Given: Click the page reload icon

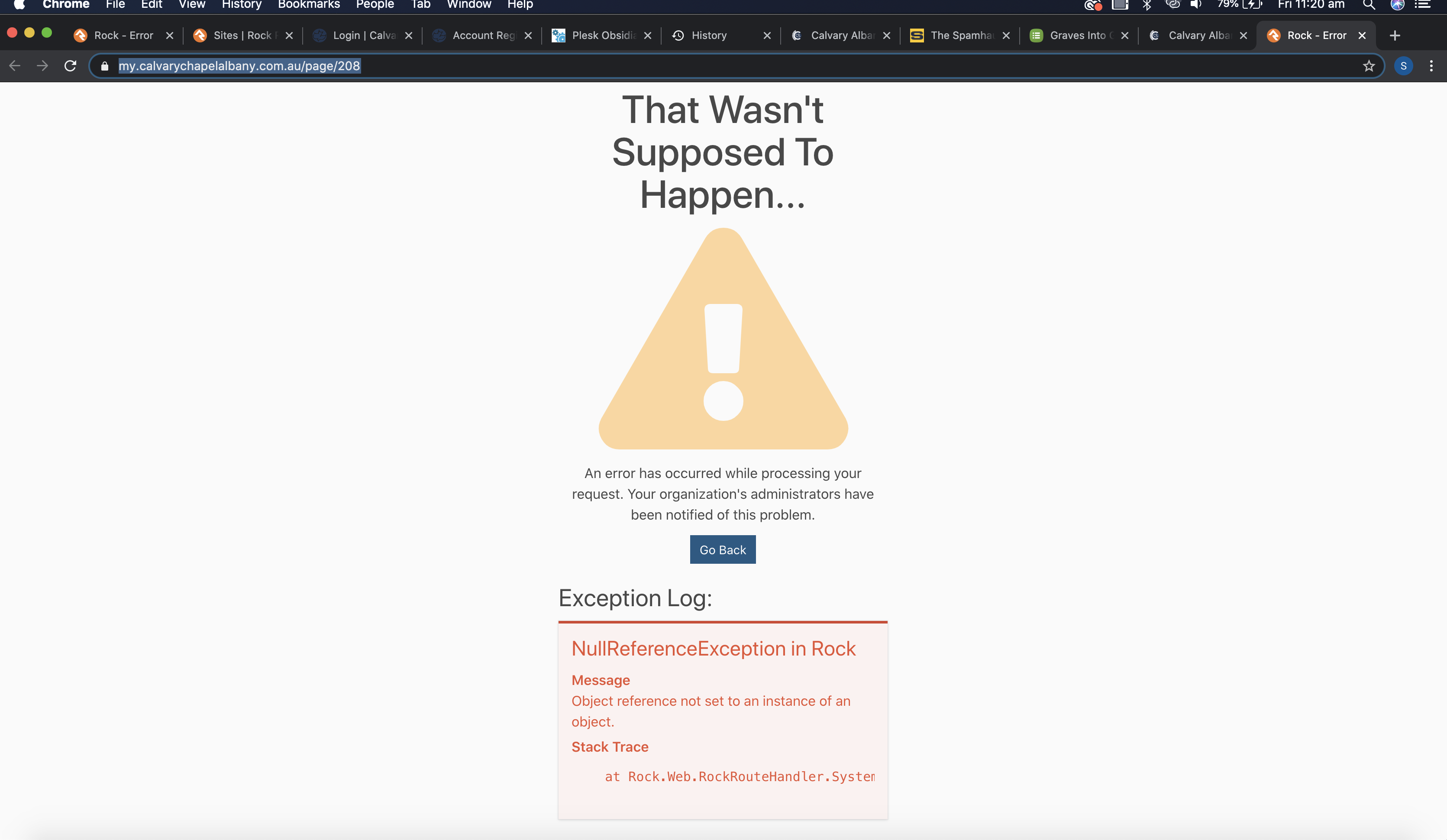Looking at the screenshot, I should click(x=70, y=66).
